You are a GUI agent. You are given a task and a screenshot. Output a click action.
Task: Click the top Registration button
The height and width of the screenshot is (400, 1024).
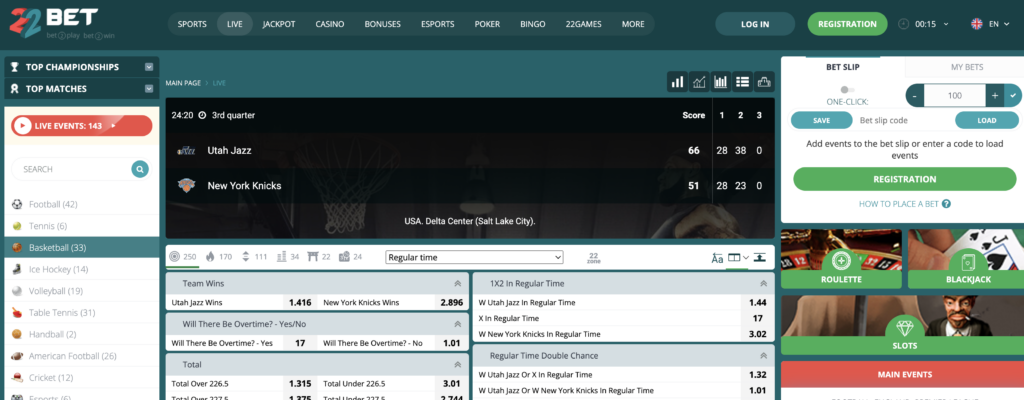(x=847, y=24)
